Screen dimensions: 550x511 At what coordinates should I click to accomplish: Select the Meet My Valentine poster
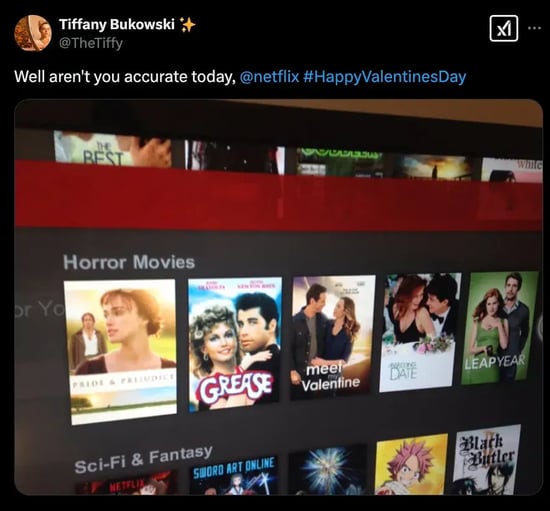click(x=332, y=337)
